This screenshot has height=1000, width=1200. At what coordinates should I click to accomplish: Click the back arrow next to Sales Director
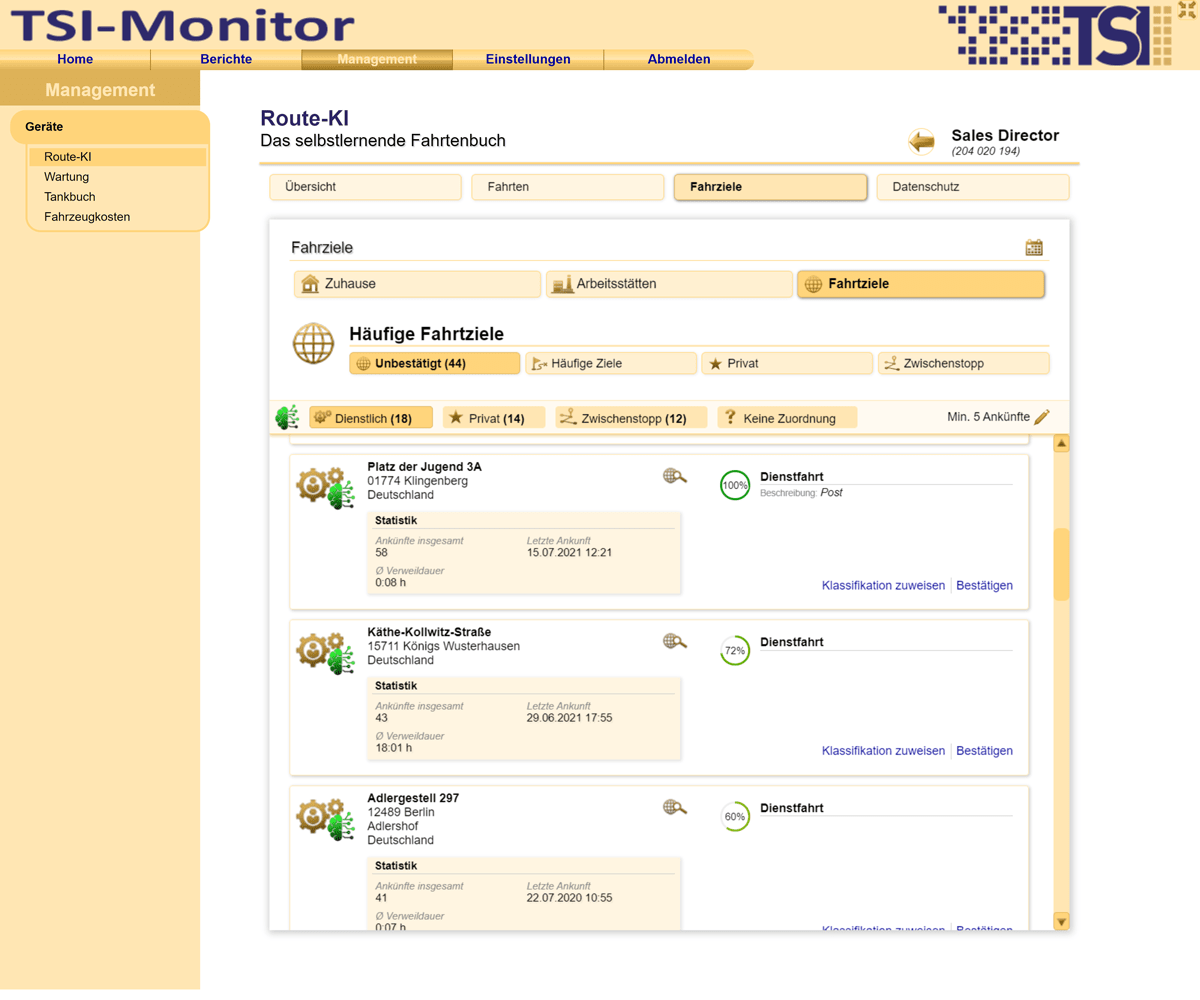point(921,142)
